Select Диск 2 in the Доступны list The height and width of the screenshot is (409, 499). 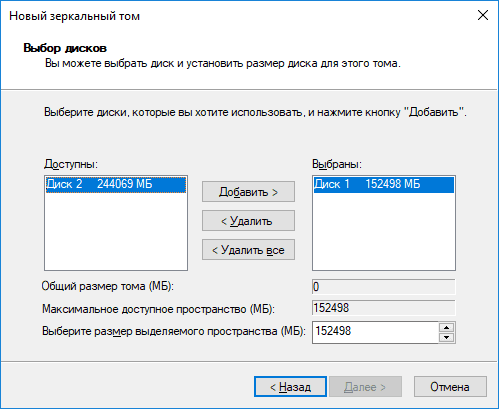point(116,184)
